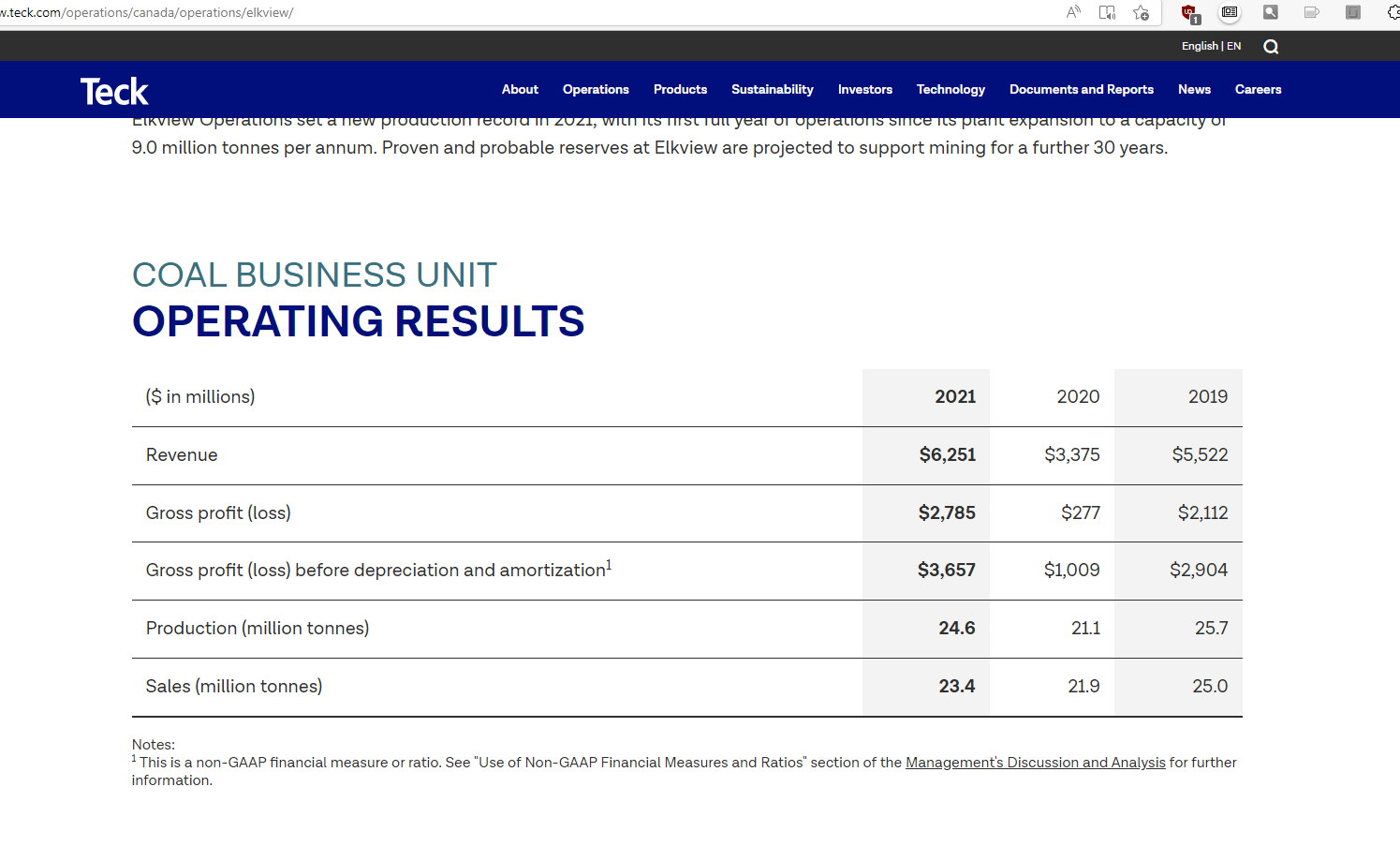Open the Sustainability menu

773,89
